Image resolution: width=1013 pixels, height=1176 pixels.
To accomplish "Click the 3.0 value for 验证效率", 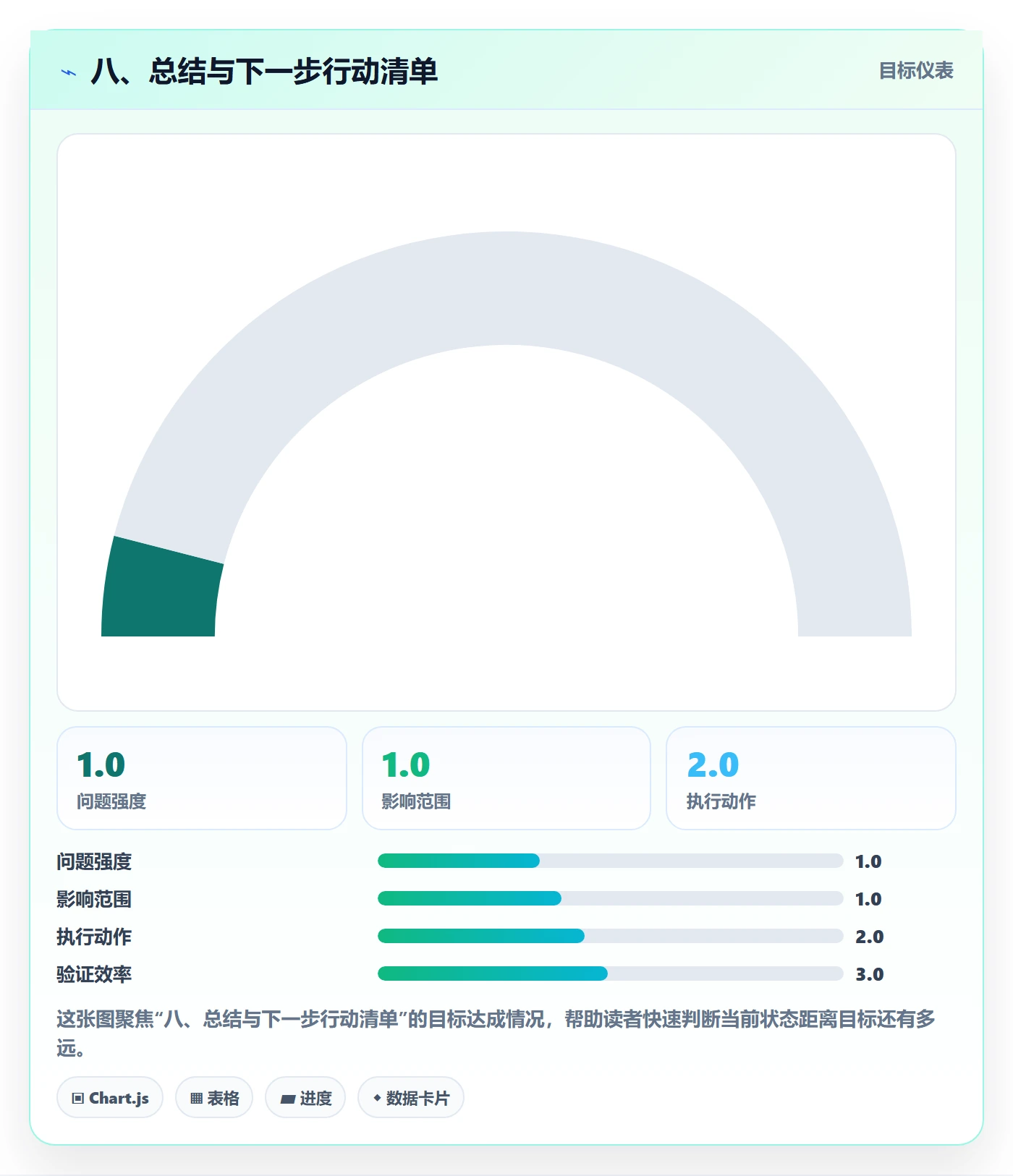I will pyautogui.click(x=870, y=974).
